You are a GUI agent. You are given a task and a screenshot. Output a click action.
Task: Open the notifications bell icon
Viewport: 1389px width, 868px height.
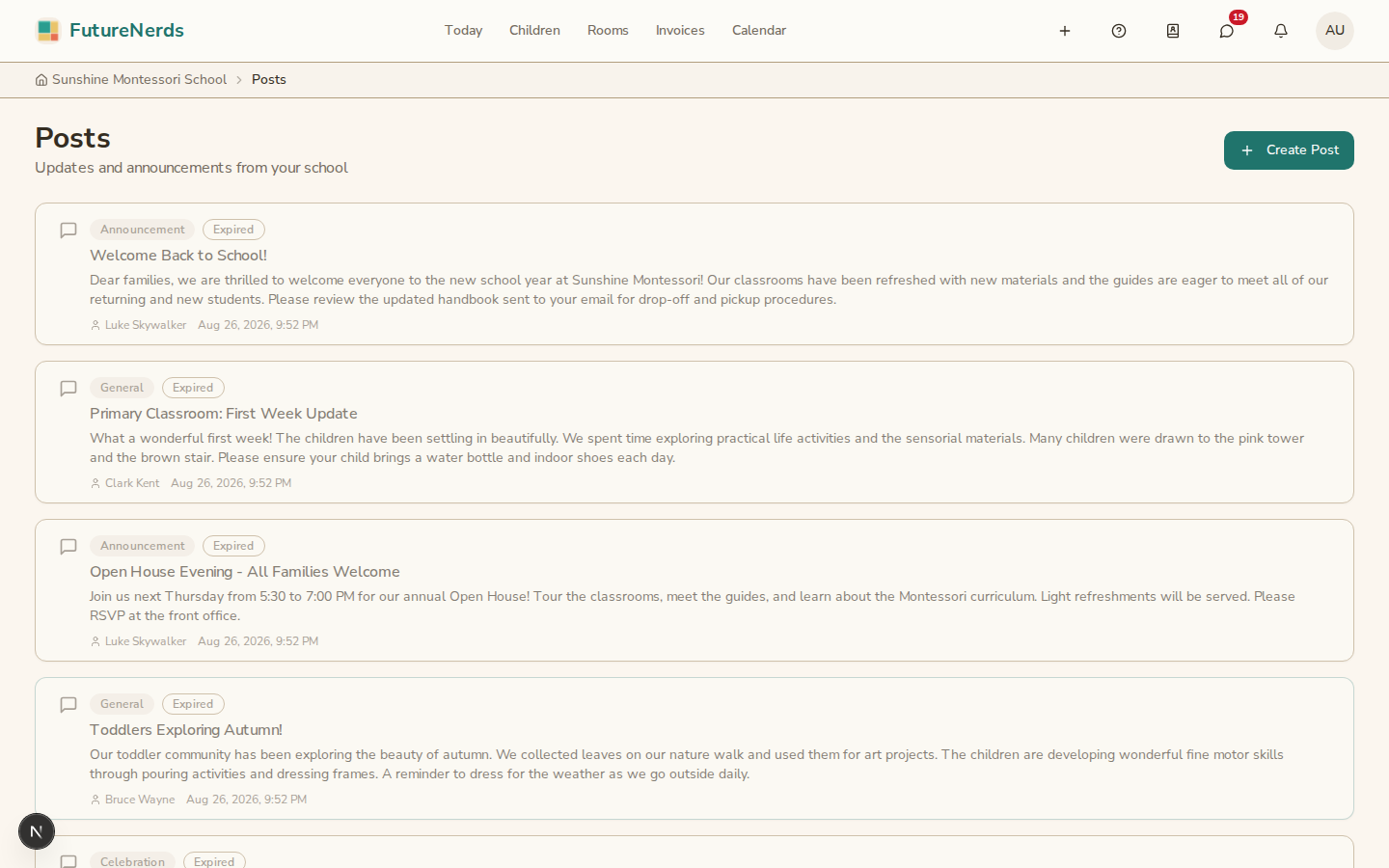pos(1281,31)
